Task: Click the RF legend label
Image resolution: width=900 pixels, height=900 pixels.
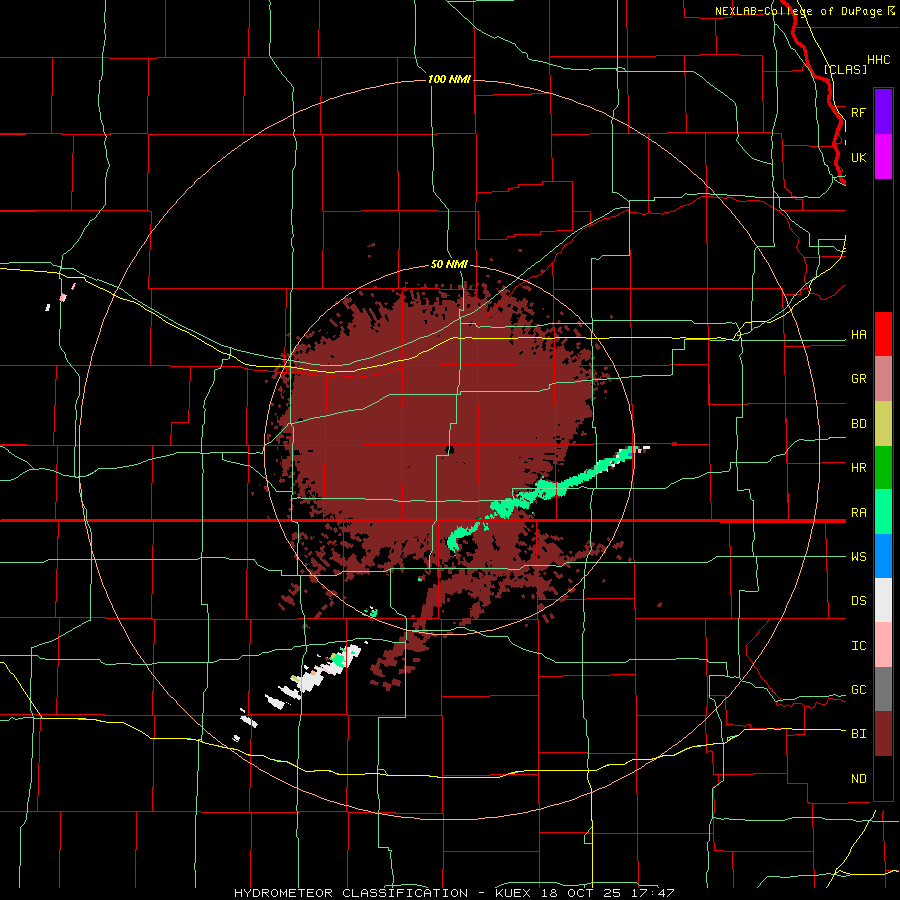Action: (858, 112)
